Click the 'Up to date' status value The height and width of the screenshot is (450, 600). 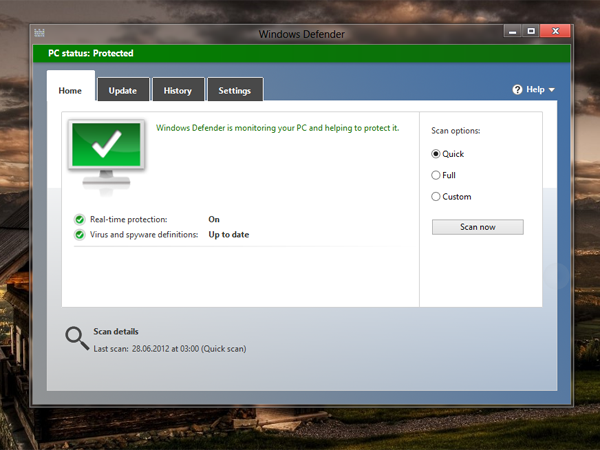(228, 235)
